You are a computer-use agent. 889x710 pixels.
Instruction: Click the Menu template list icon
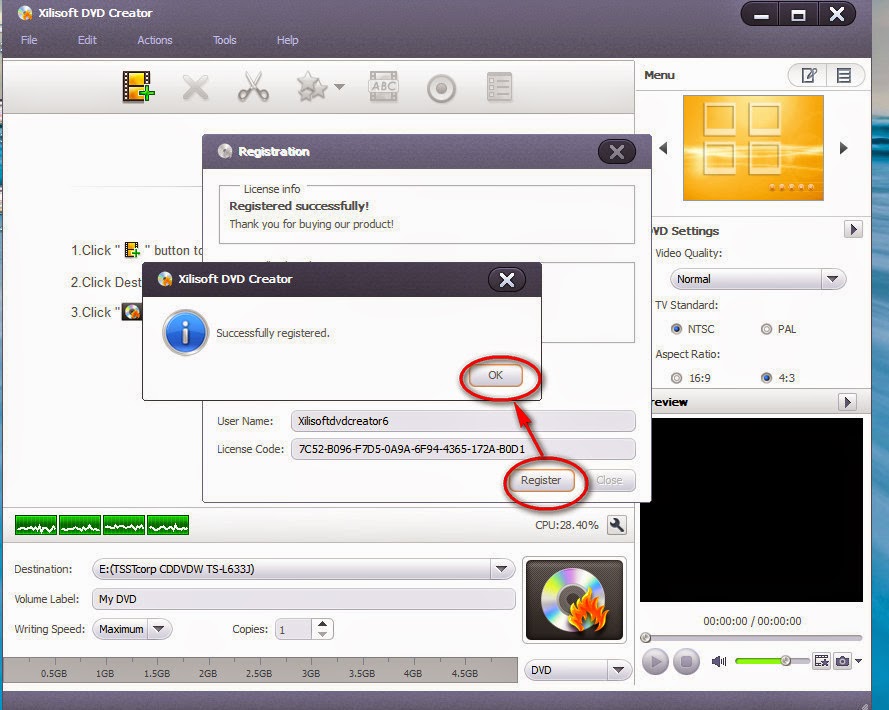844,75
